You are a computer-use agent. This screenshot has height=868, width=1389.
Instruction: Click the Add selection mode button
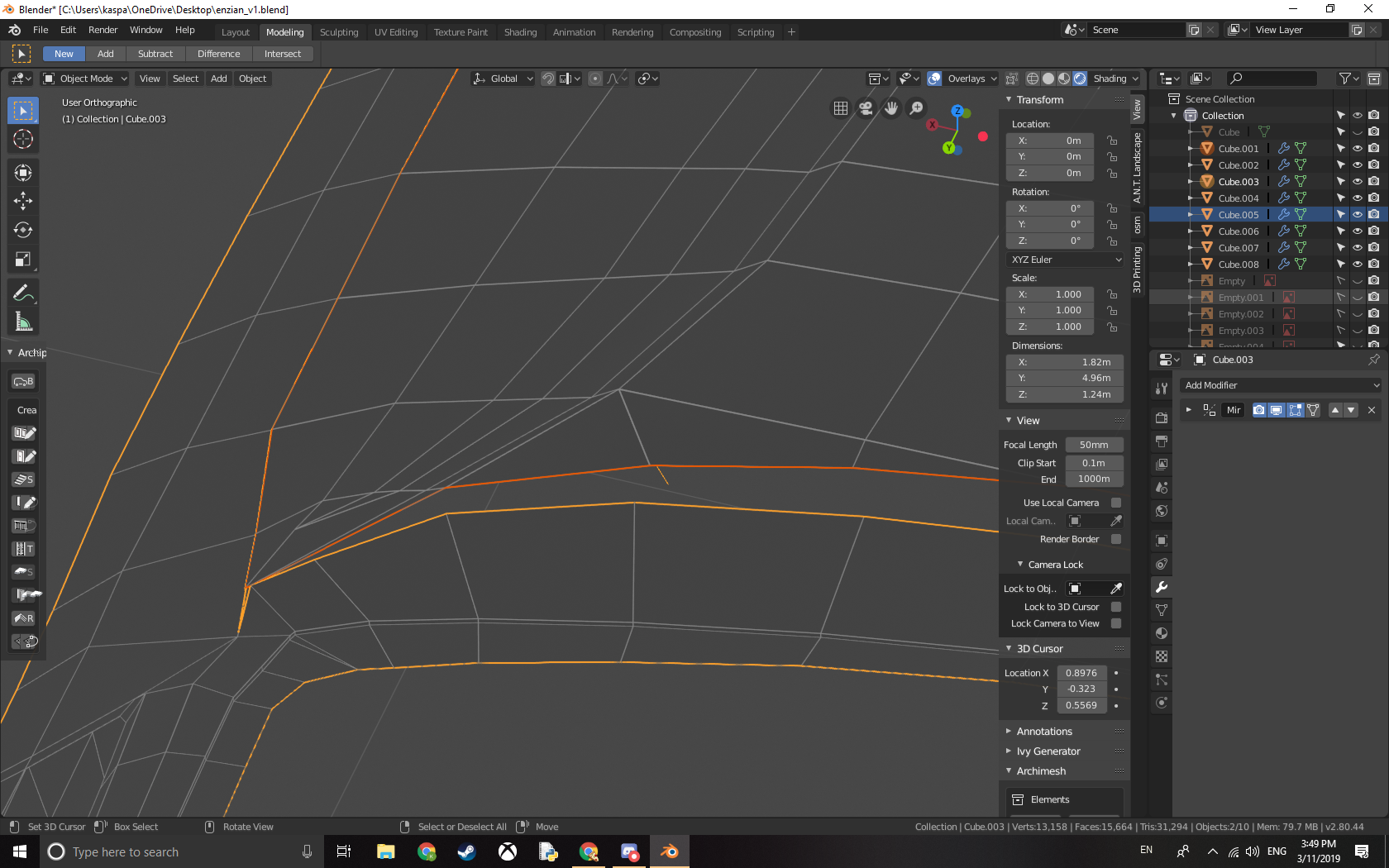point(106,54)
